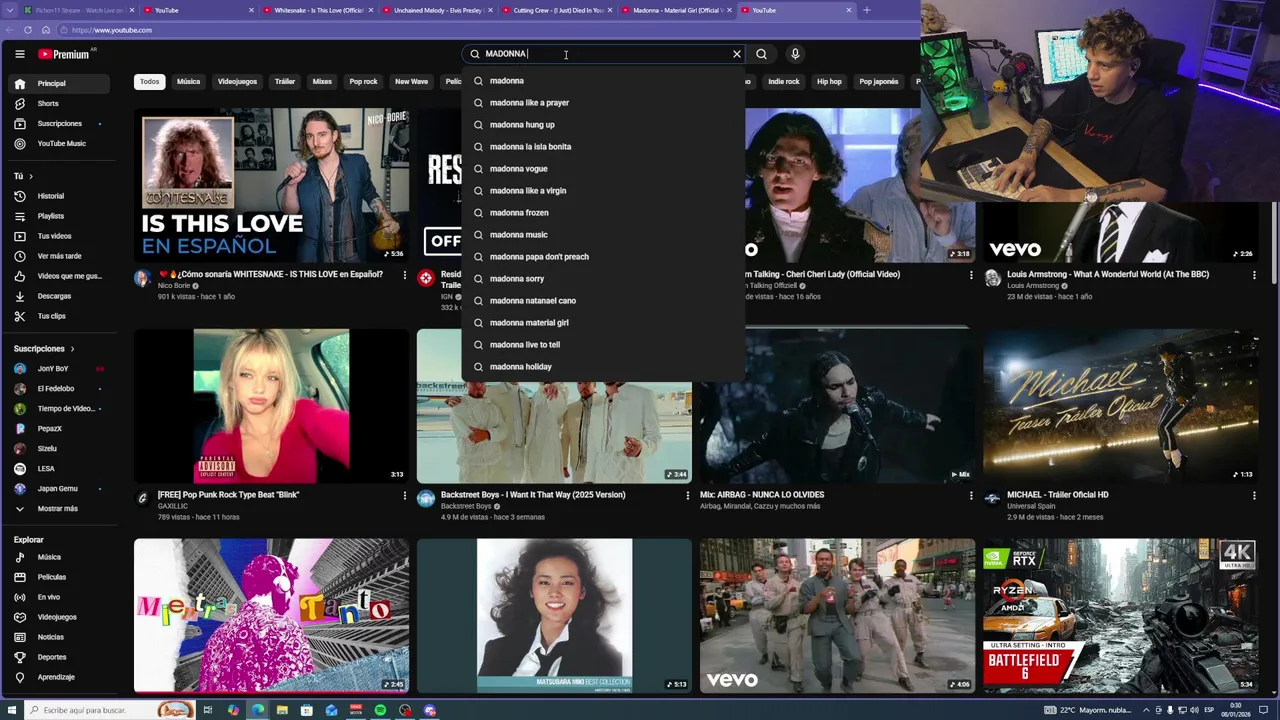Open Suscripciones in the sidebar
This screenshot has width=1280, height=720.
[60, 124]
